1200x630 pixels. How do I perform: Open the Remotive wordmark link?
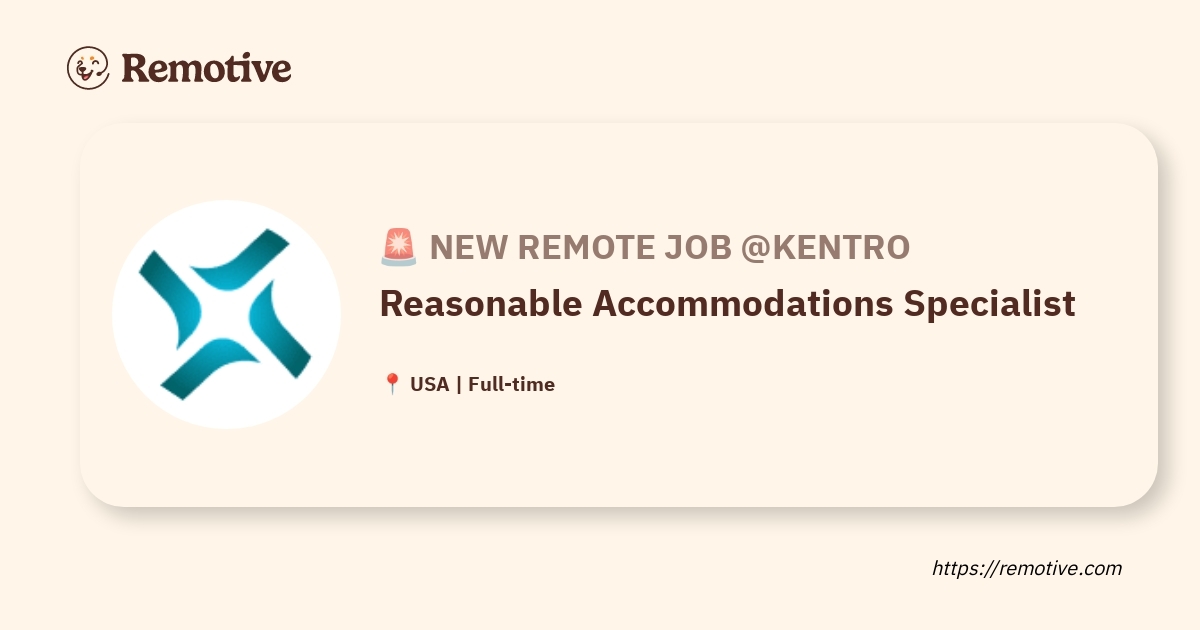pos(206,68)
